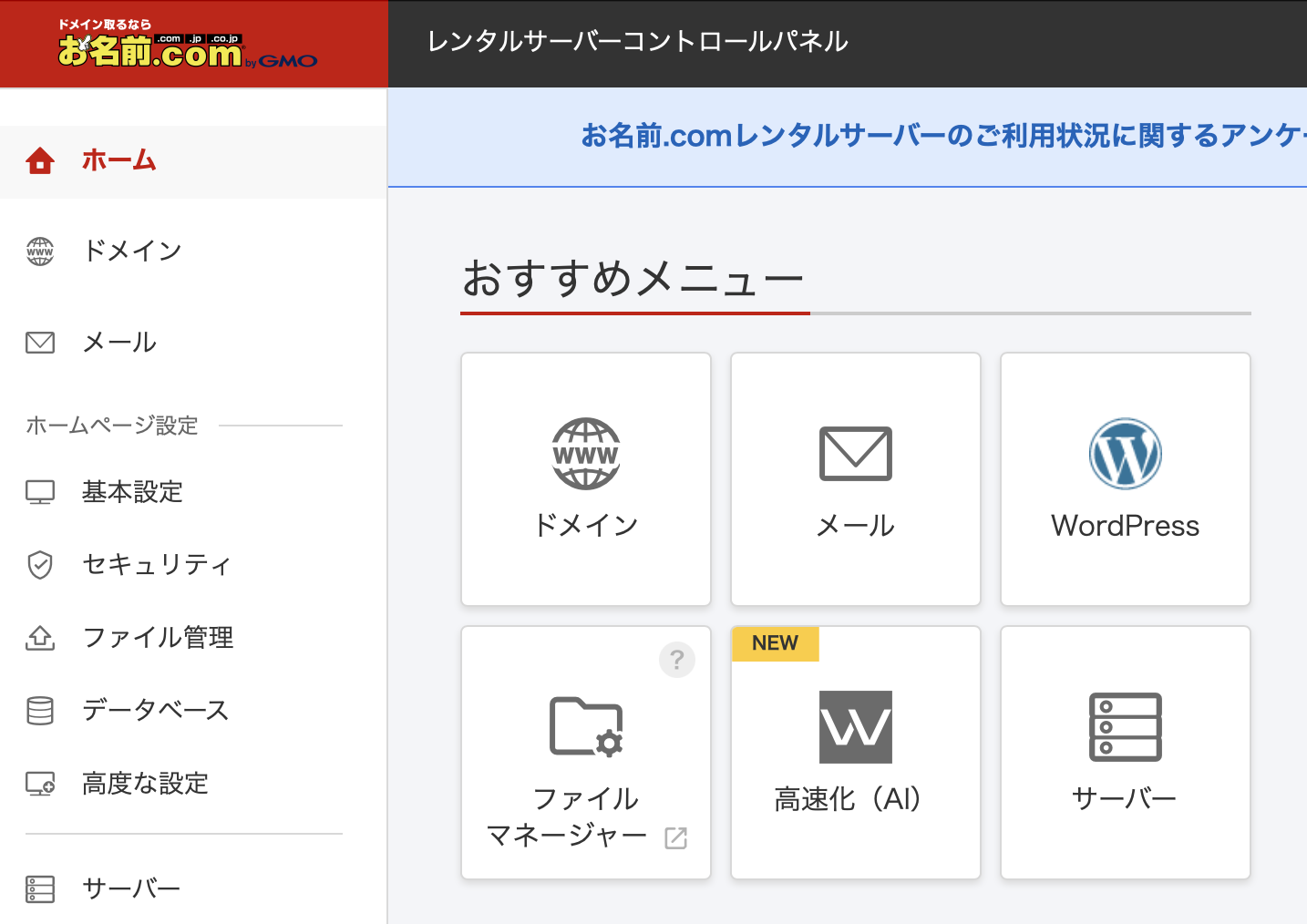Select the ファイルマネージャー card label
1307x924 pixels.
[567, 817]
